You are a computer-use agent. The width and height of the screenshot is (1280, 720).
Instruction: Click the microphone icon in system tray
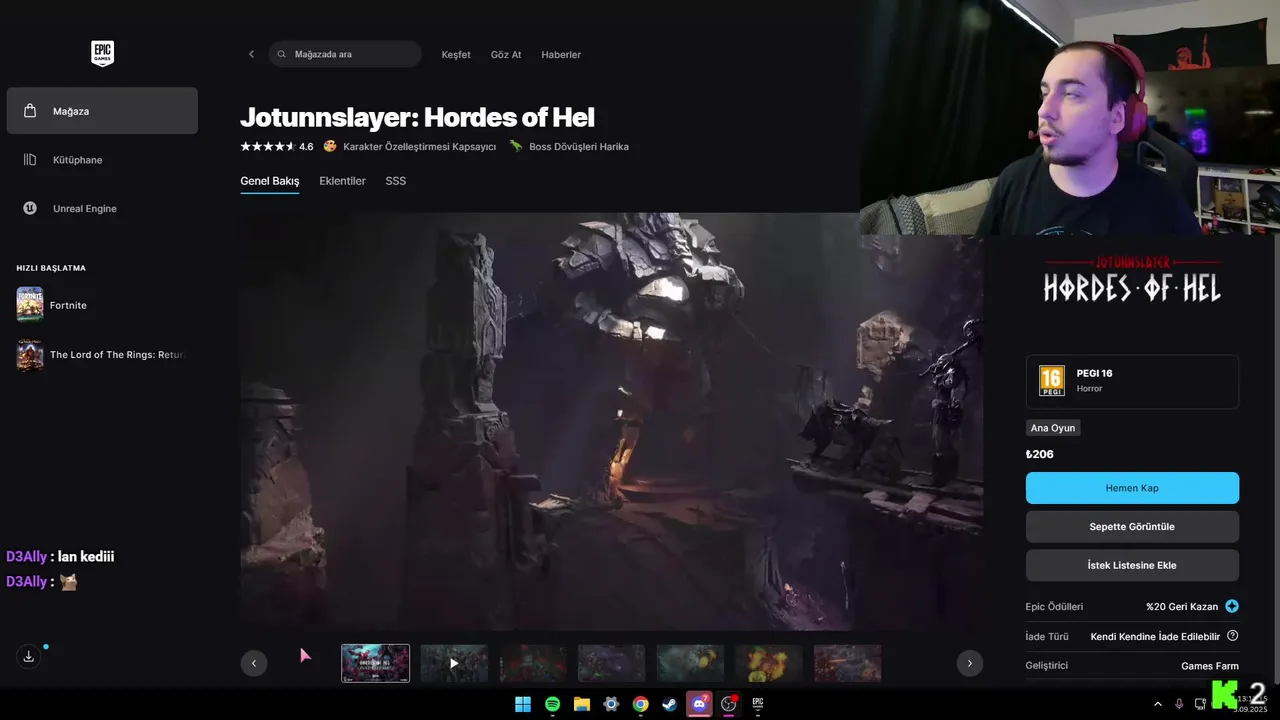point(1179,704)
